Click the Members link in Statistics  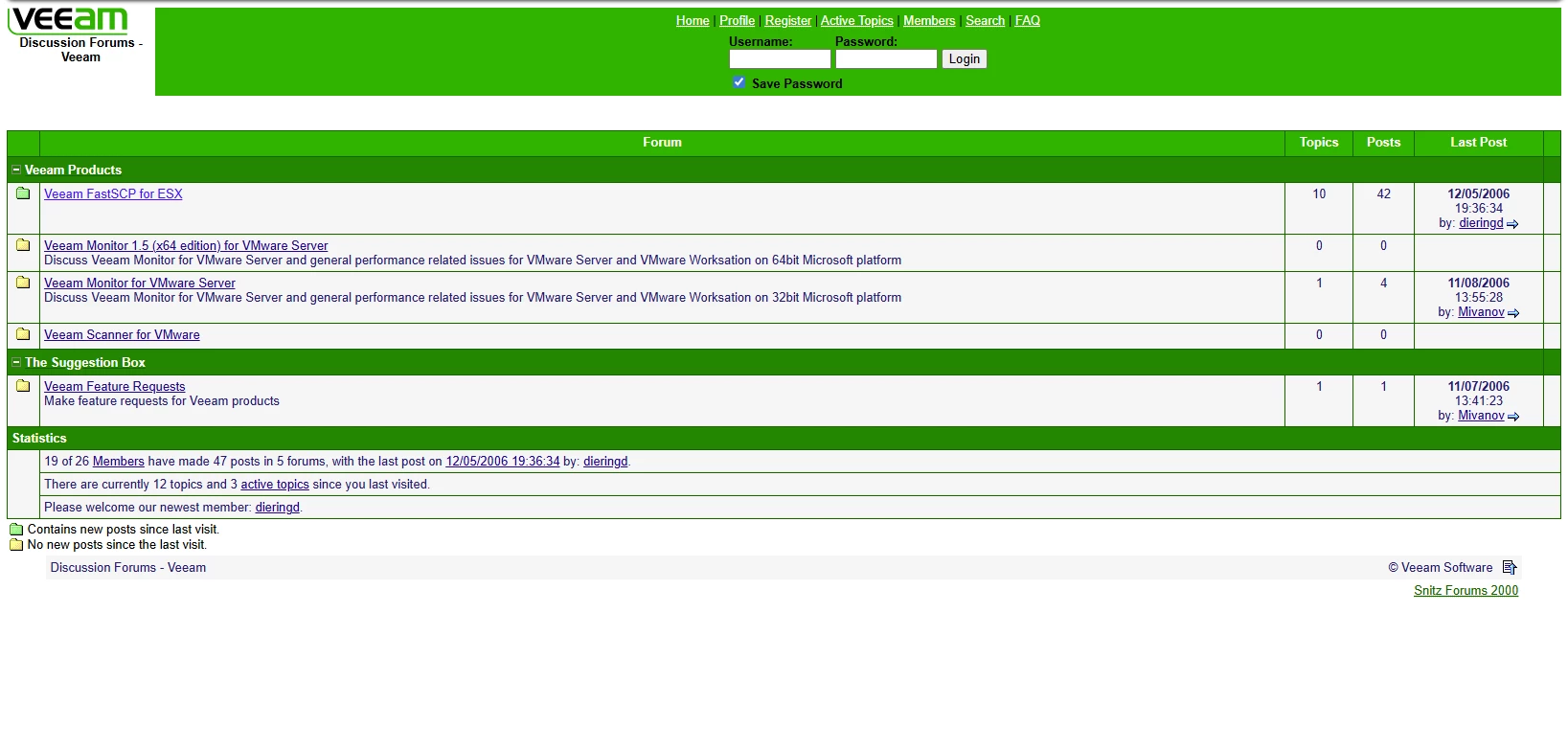tap(119, 461)
